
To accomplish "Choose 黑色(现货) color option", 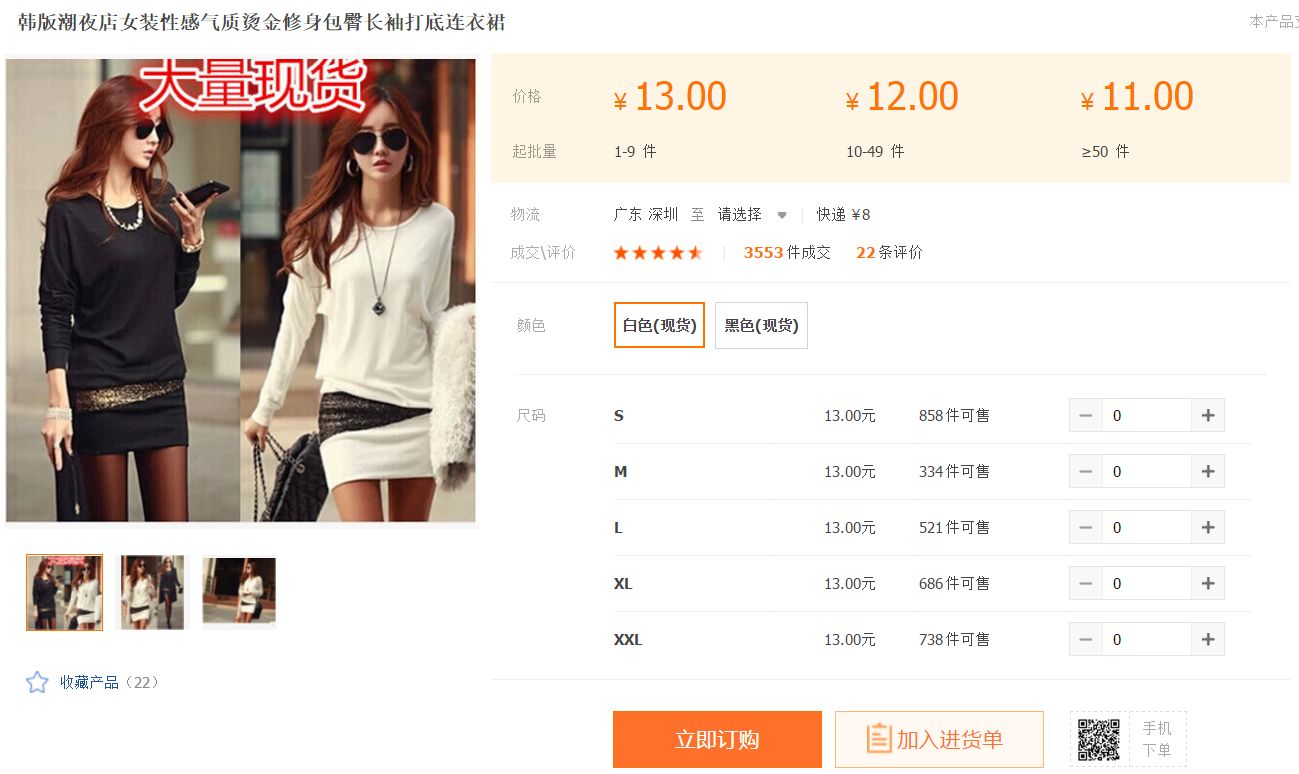I will 761,325.
